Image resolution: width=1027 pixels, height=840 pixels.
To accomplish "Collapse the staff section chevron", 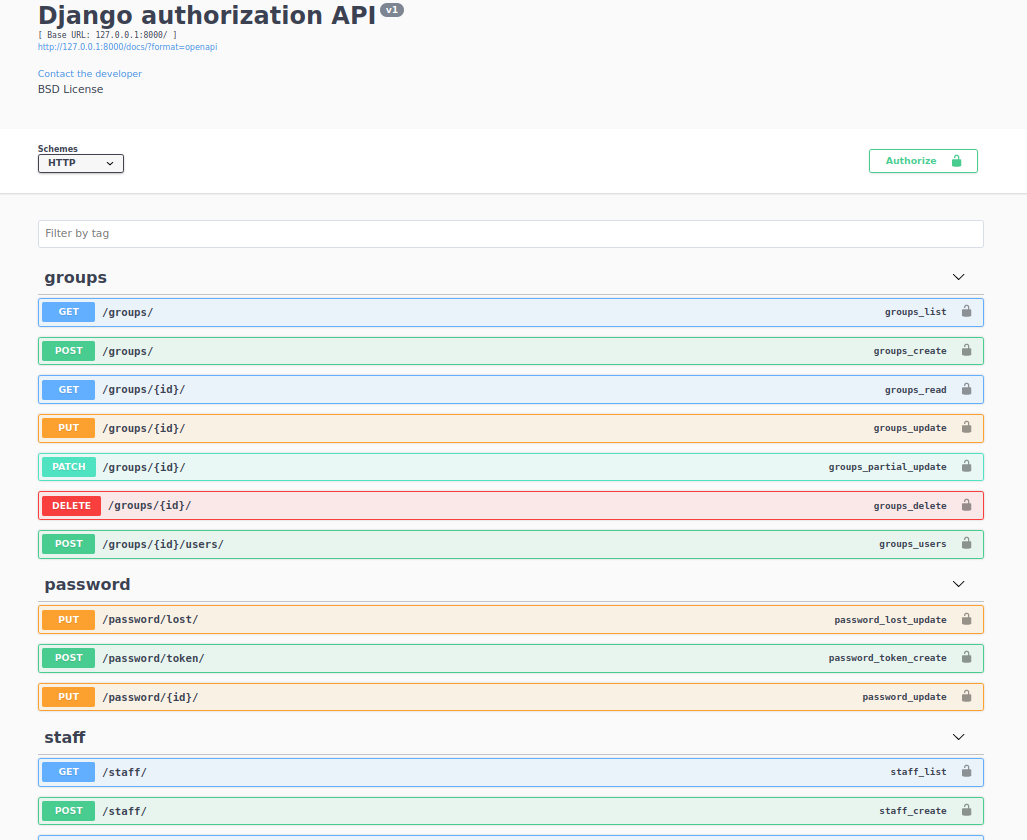I will tap(958, 737).
